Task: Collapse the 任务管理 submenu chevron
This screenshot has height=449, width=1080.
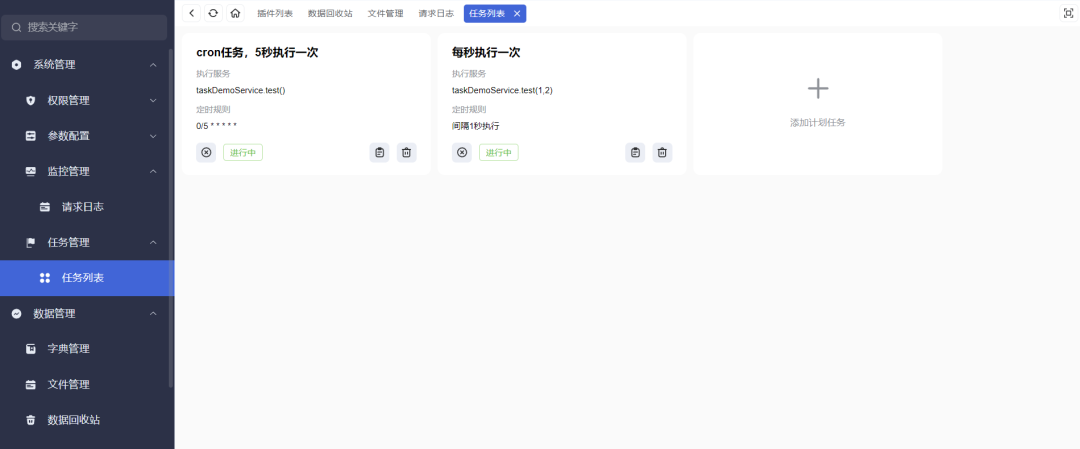Action: click(x=153, y=242)
